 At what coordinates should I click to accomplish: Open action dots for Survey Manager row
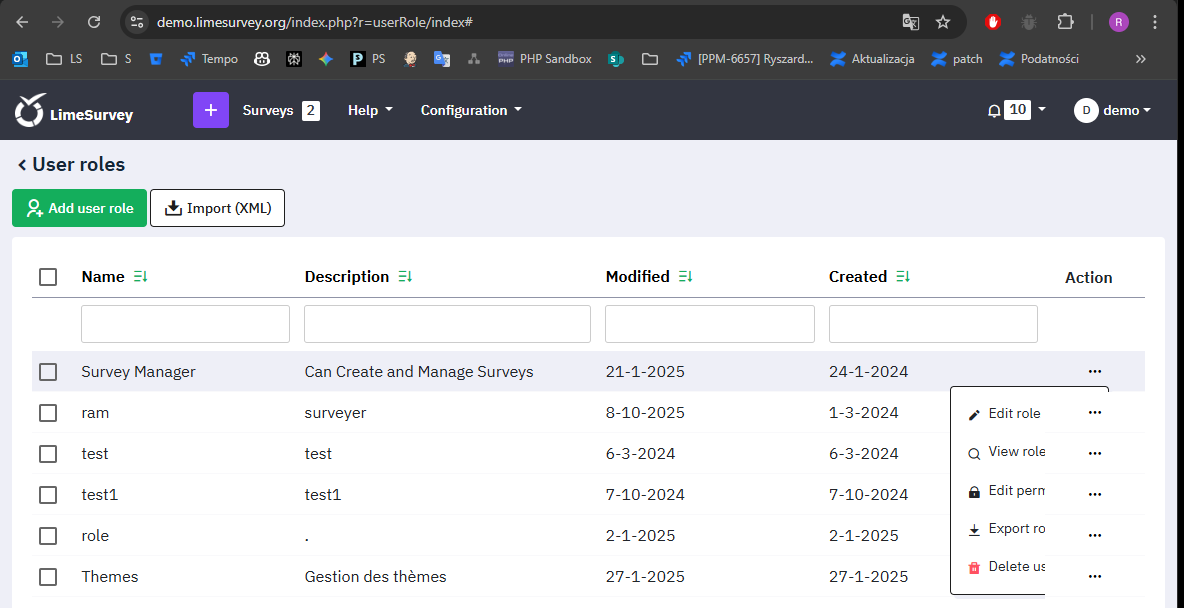point(1094,372)
